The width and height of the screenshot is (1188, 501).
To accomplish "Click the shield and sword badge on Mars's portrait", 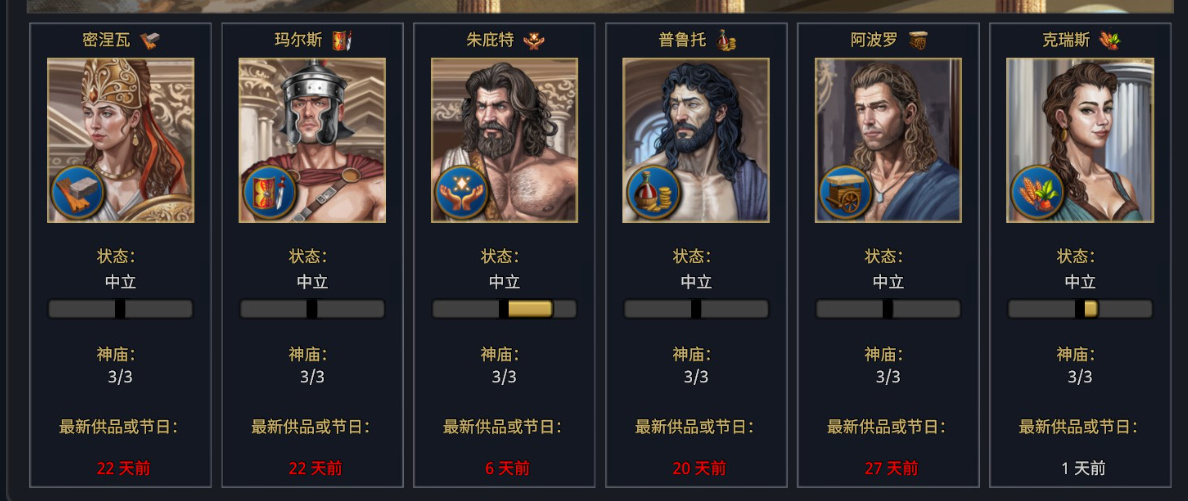I will pyautogui.click(x=269, y=193).
